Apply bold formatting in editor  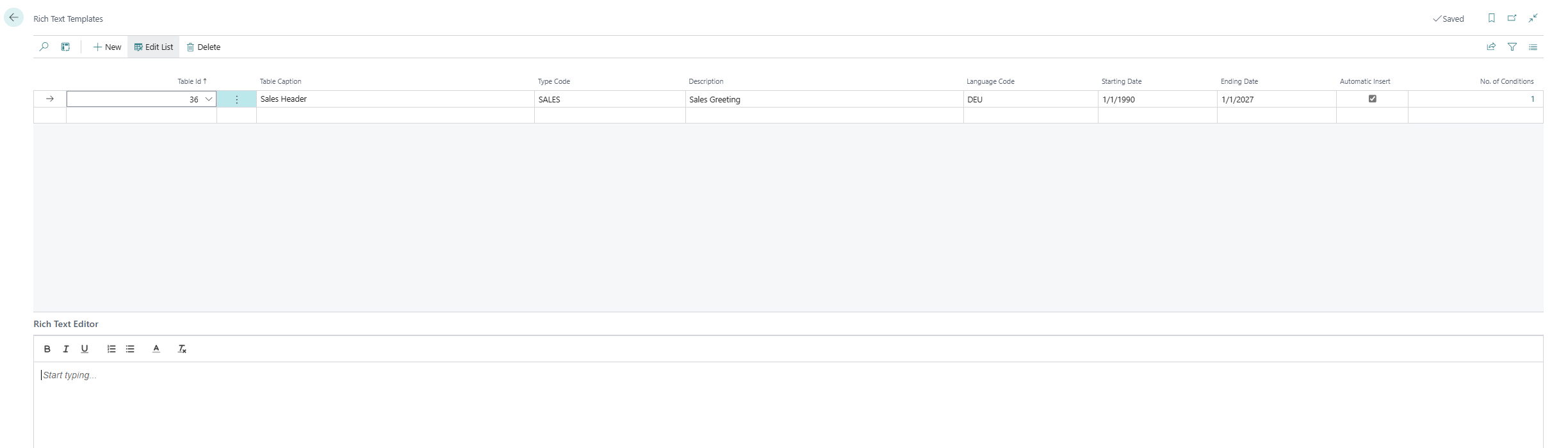coord(47,349)
